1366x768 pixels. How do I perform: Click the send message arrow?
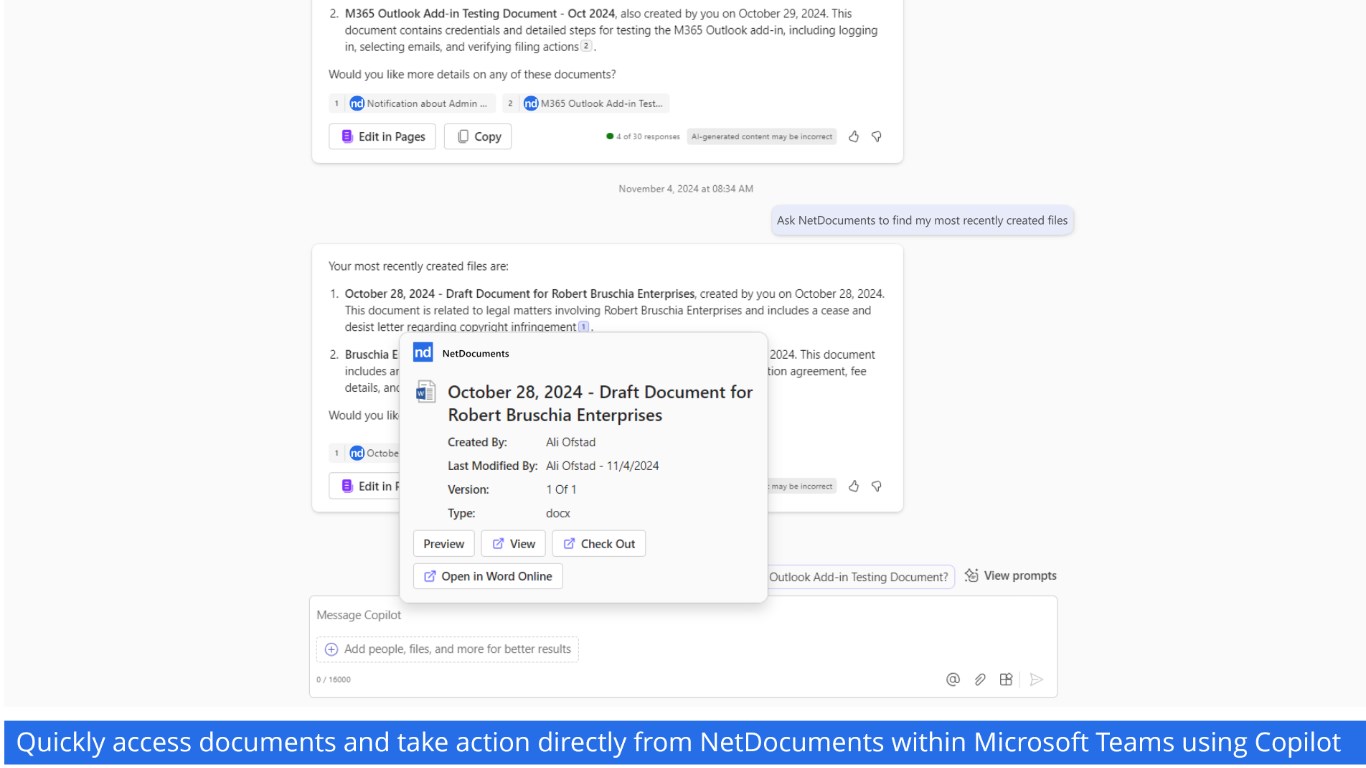tap(1036, 679)
